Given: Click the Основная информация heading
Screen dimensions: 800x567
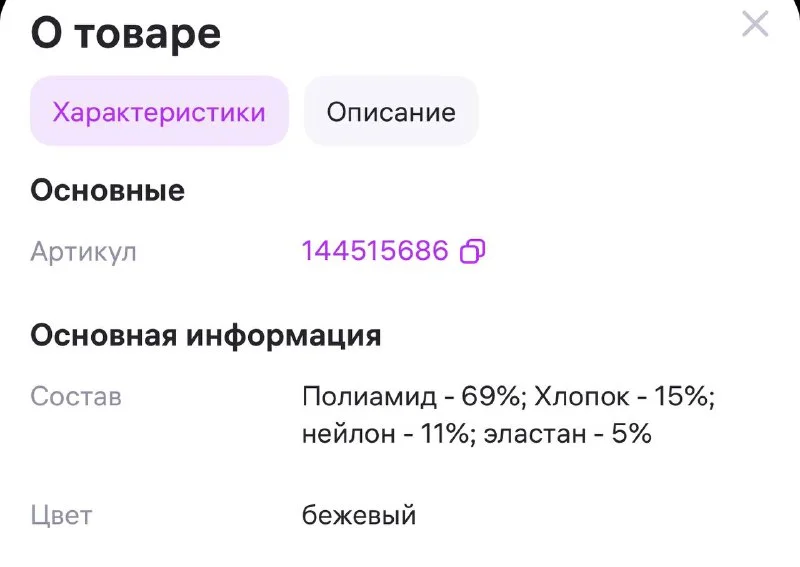Looking at the screenshot, I should coord(206,334).
